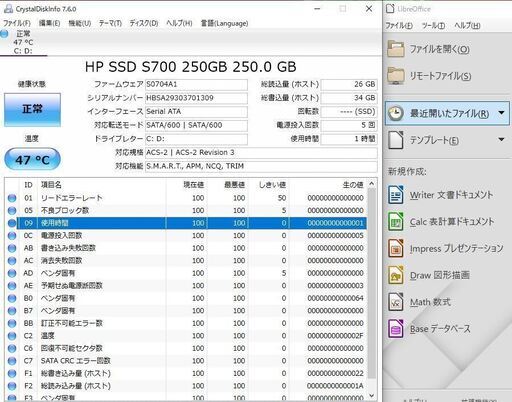512x402 pixels.
Task: Click the 対応転送モード SATA/600 field
Action: pos(196,125)
